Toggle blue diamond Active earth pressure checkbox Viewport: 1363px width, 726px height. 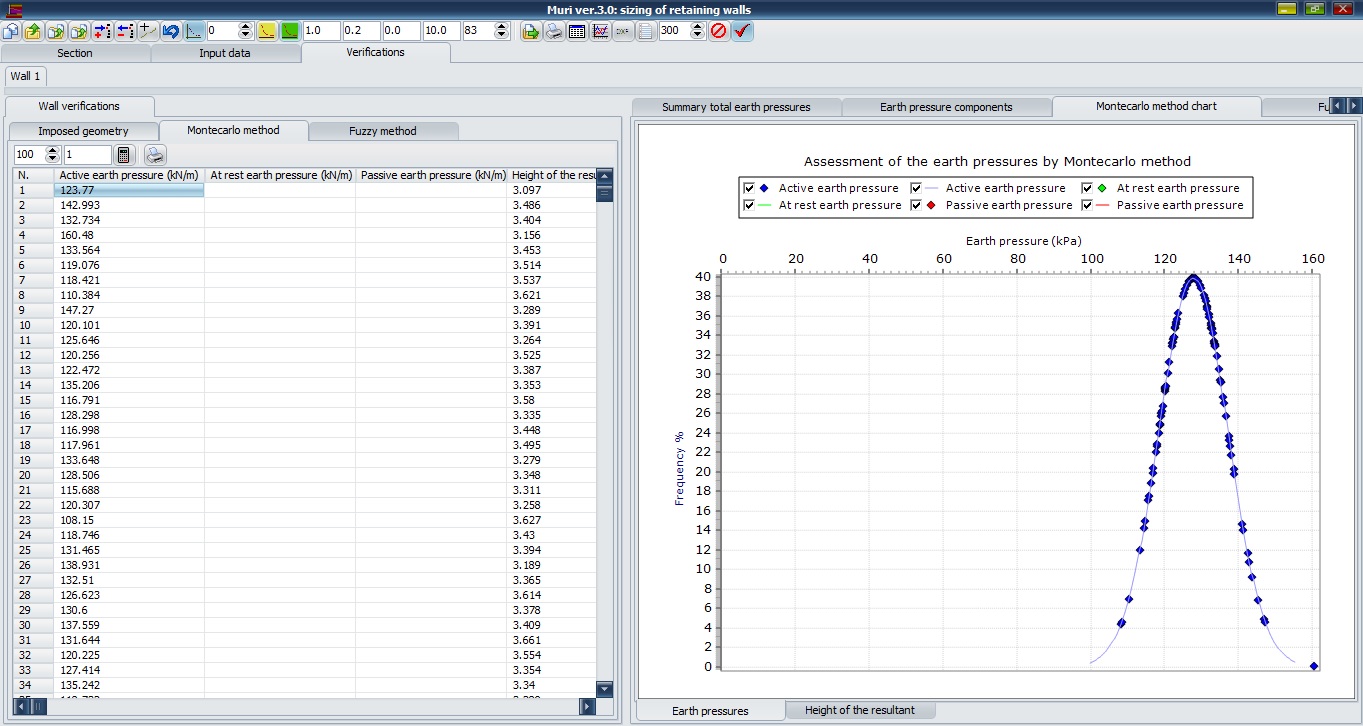click(750, 188)
